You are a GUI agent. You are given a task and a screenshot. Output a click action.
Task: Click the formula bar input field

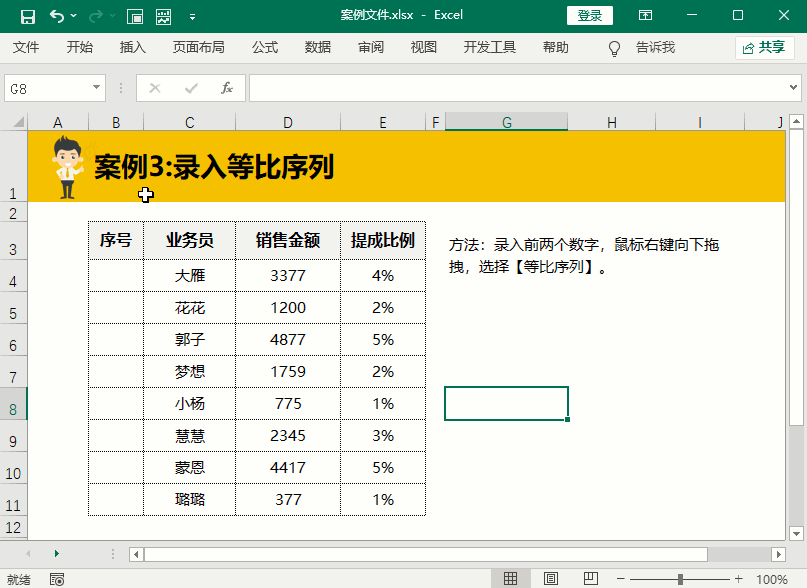tap(520, 88)
